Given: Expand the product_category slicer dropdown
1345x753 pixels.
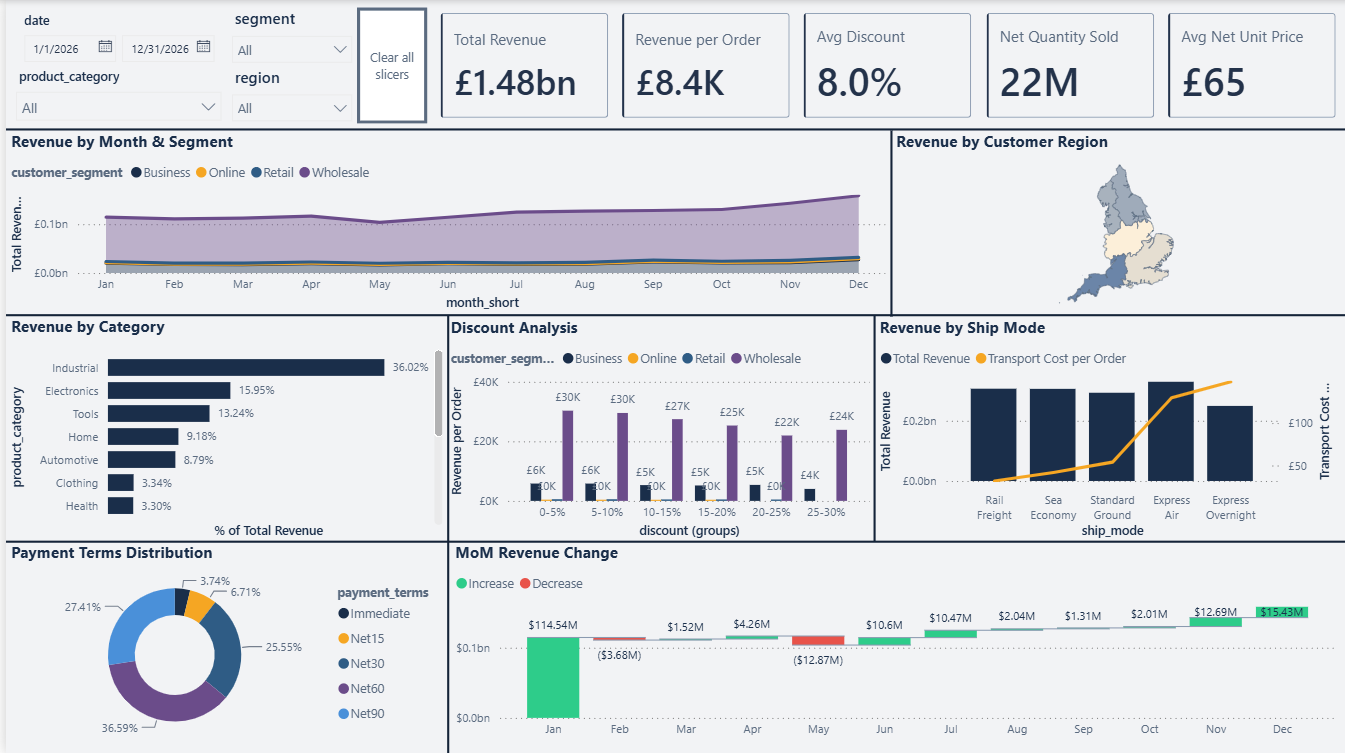Looking at the screenshot, I should [x=209, y=107].
